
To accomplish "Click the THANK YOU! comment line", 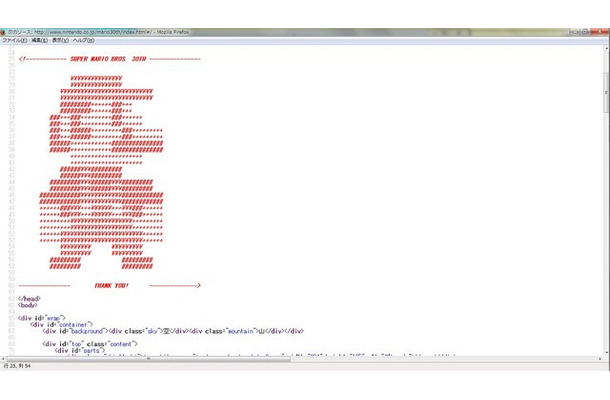I will coord(110,286).
